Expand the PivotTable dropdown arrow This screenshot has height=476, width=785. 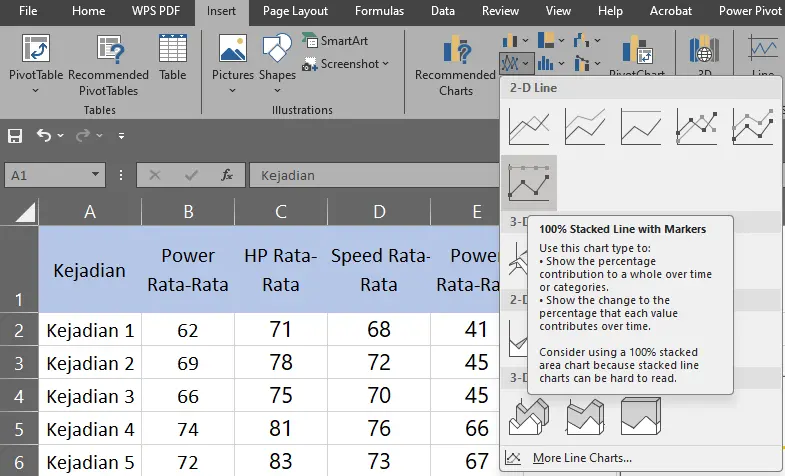point(36,91)
